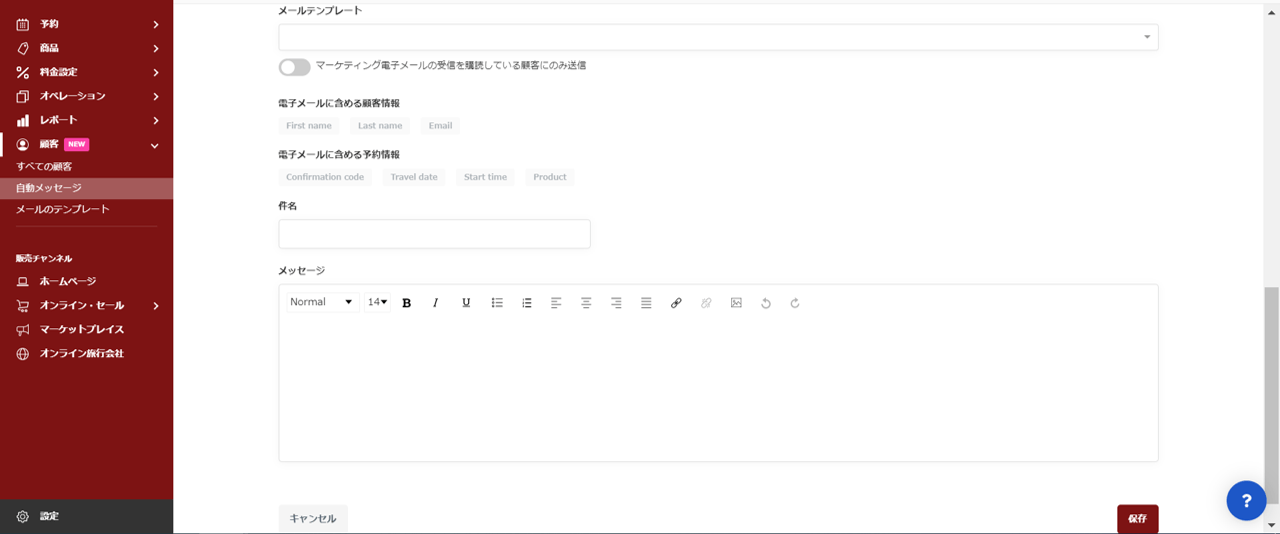Open the blue help button
Viewport: 1280px width, 534px height.
[x=1246, y=501]
